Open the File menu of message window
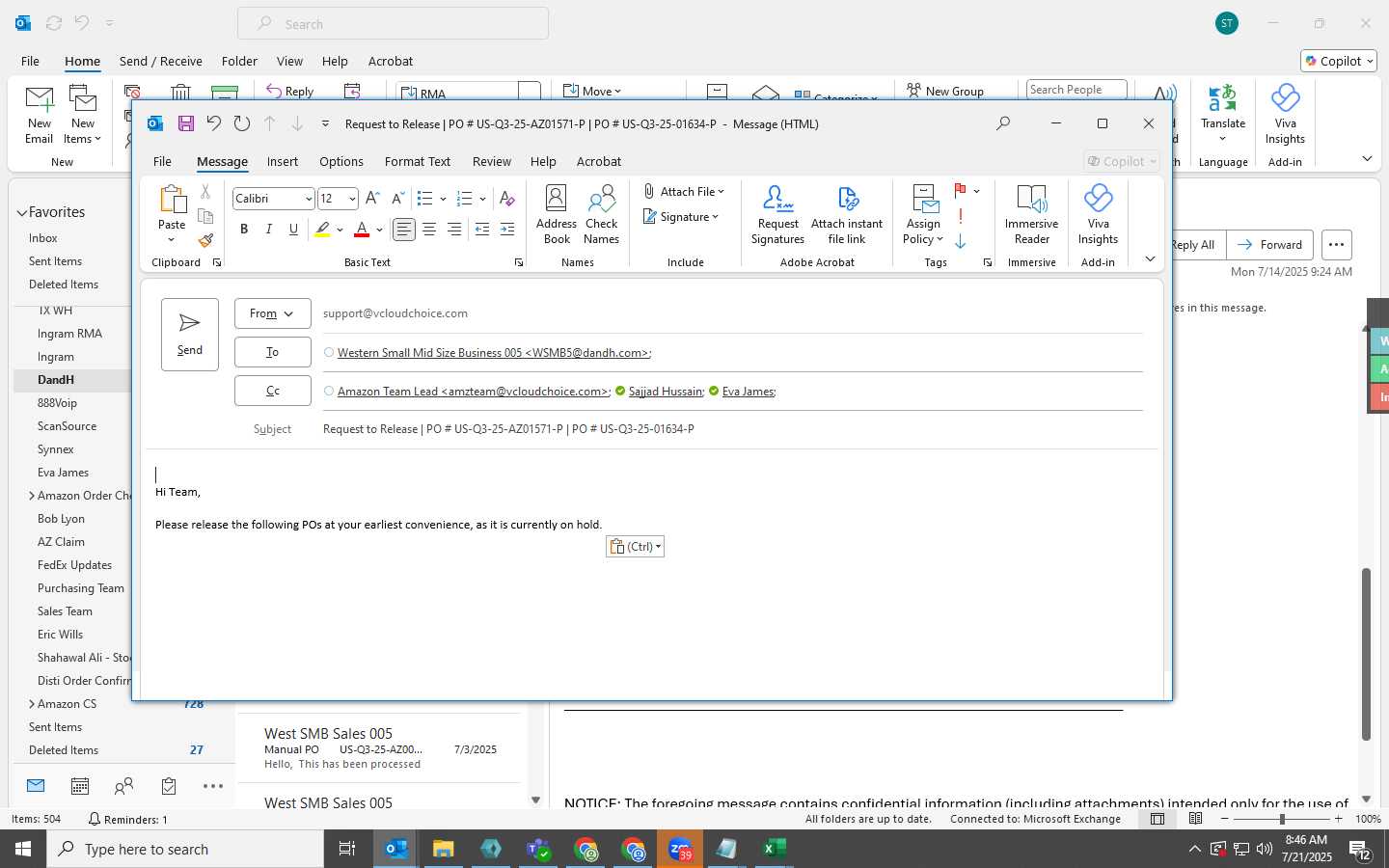 coord(162,161)
